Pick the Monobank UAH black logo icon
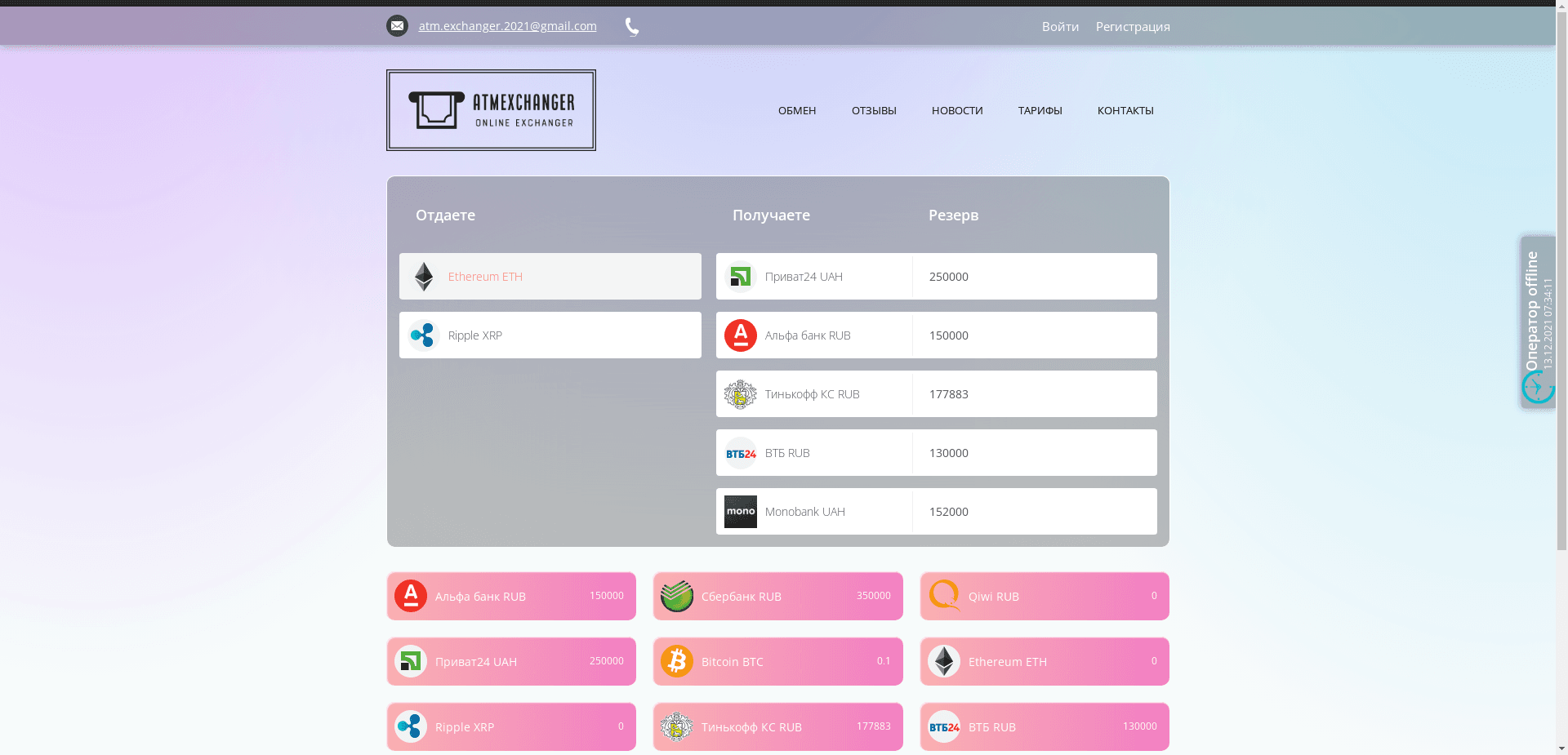The width and height of the screenshot is (1568, 755). coord(741,512)
